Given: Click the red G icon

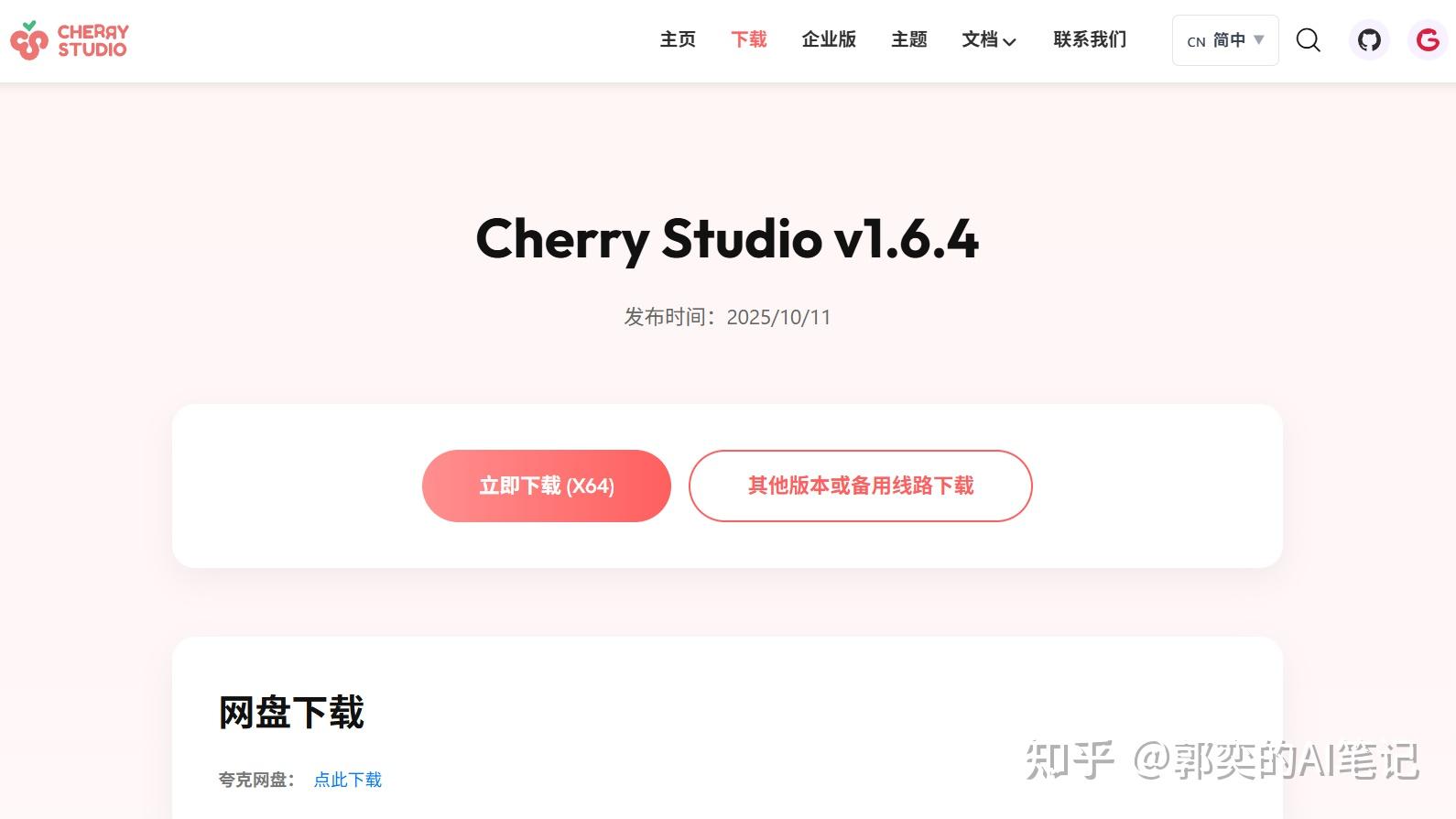Looking at the screenshot, I should coord(1428,40).
